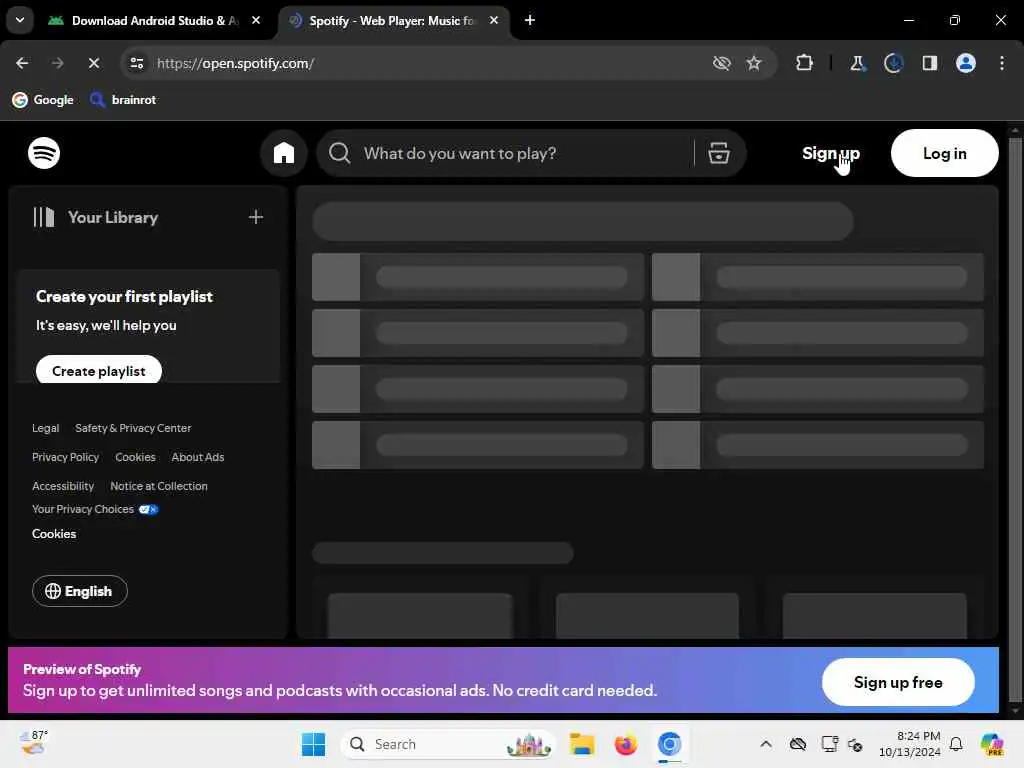Show hidden system tray icons chevron
This screenshot has height=768, width=1024.
(x=765, y=744)
